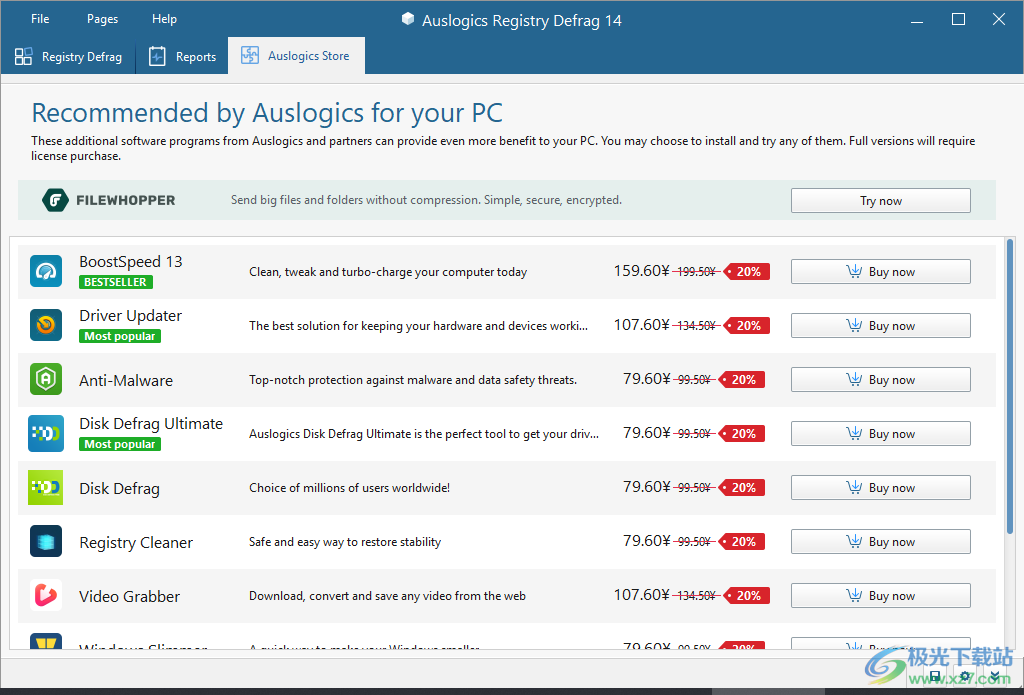1024x695 pixels.
Task: Click Most popular badge under Driver Updater
Action: [120, 336]
